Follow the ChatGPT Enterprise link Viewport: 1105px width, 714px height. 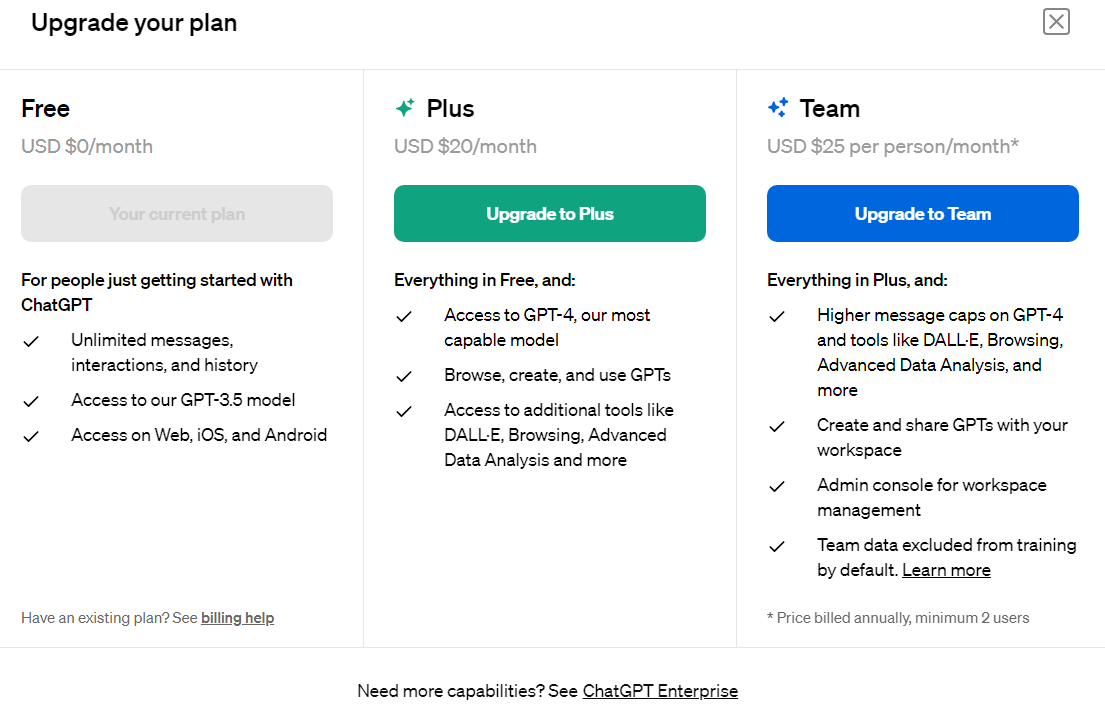(660, 691)
